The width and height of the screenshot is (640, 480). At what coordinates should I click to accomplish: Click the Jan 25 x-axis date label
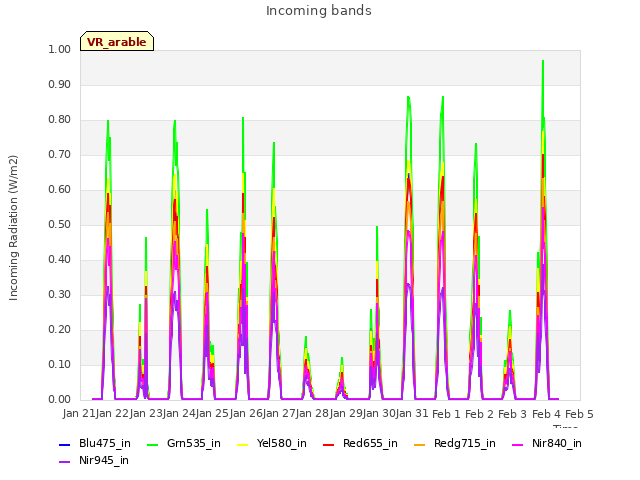(212, 414)
